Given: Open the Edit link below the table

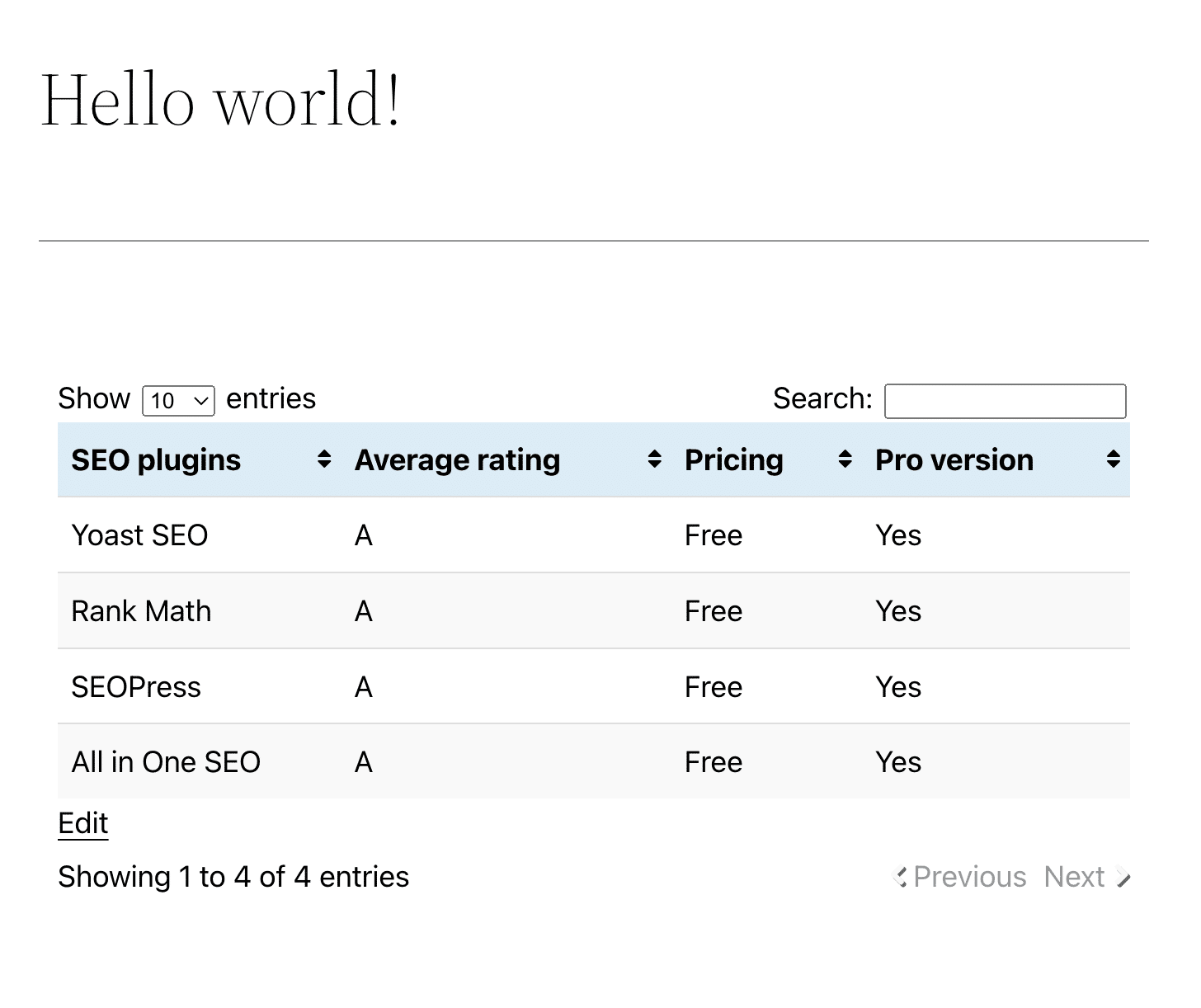Looking at the screenshot, I should coord(82,823).
